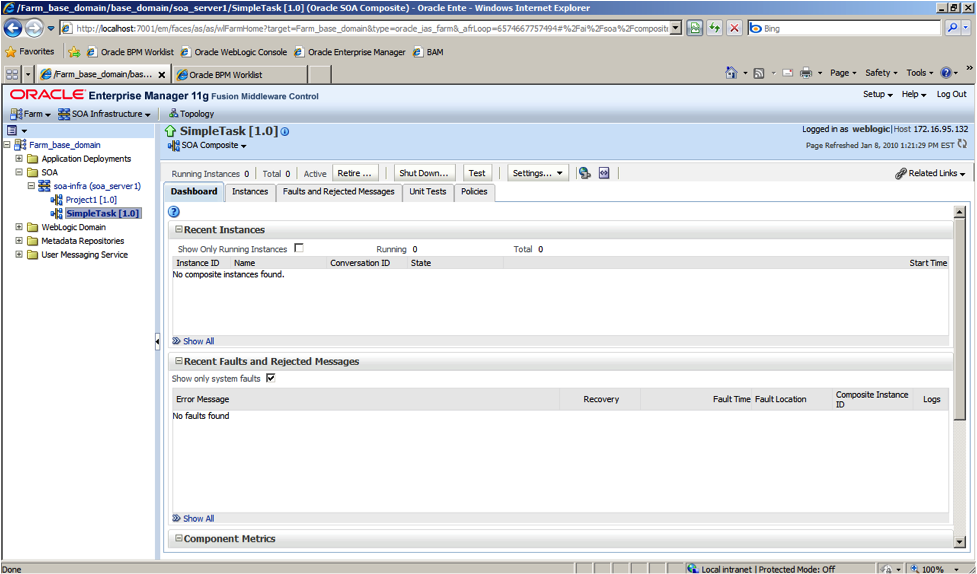Switch to the Instances tab
The width and height of the screenshot is (977, 574).
coord(250,192)
